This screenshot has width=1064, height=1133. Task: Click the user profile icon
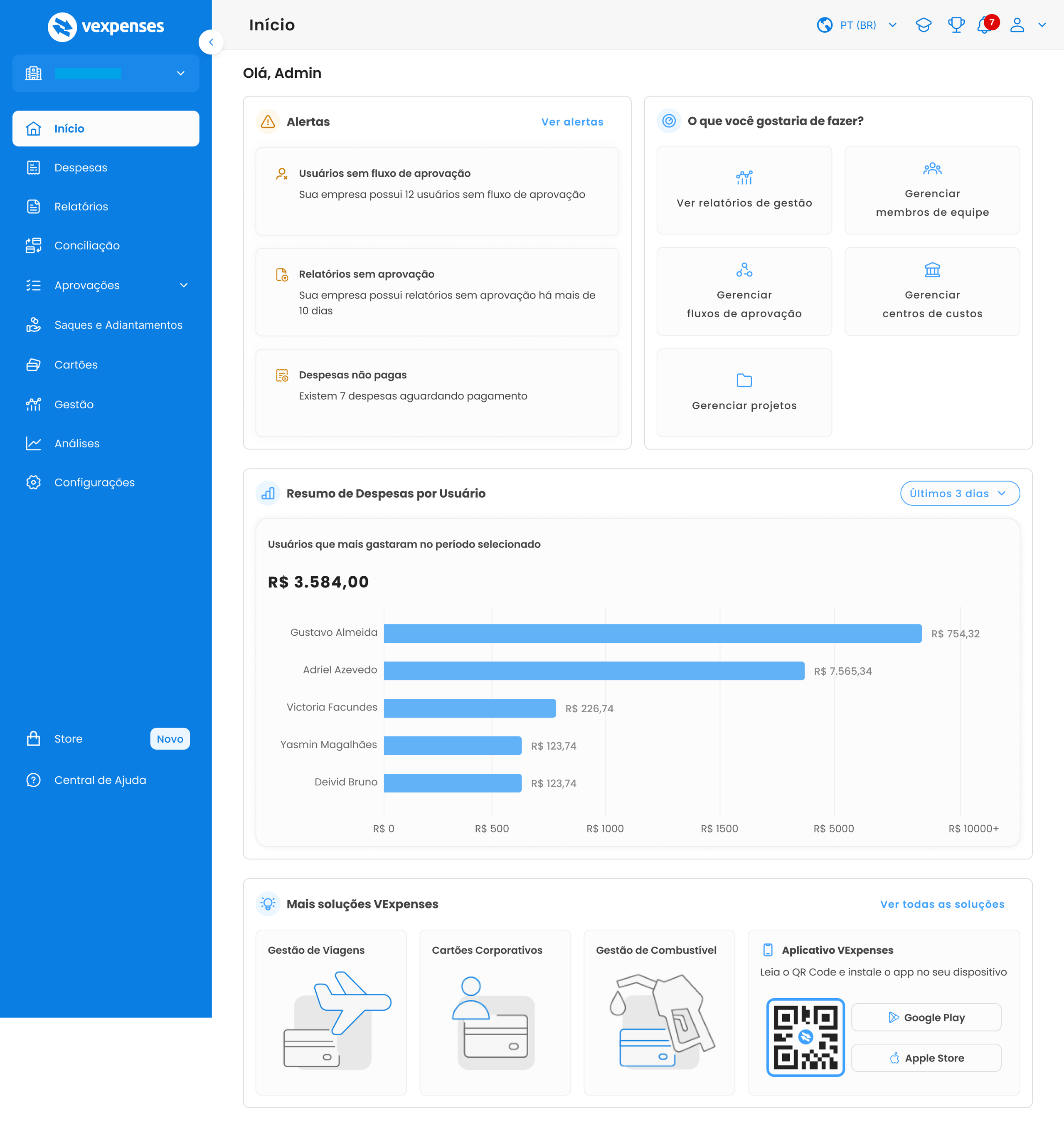tap(1017, 25)
